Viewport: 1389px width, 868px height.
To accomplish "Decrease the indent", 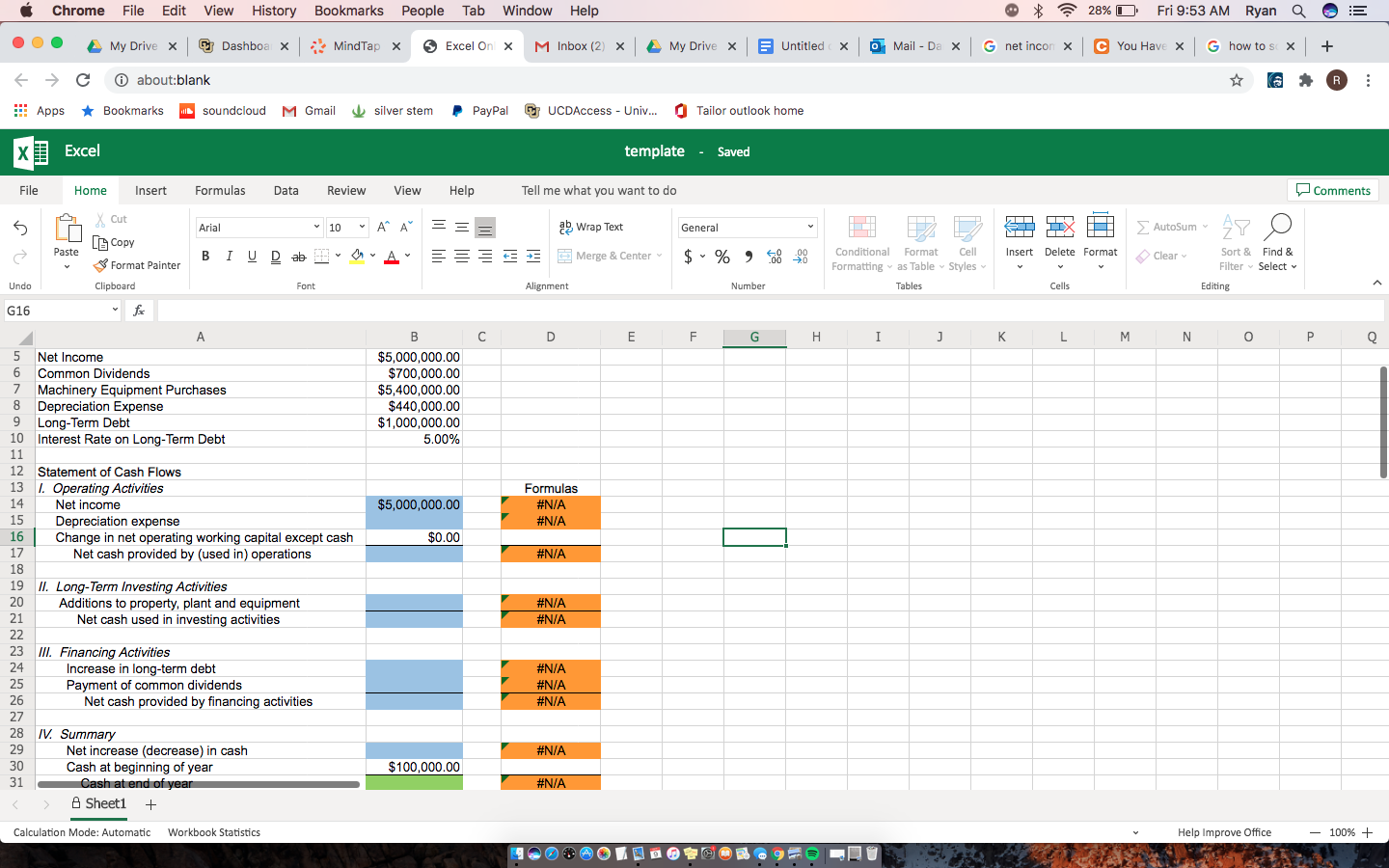I will (510, 257).
